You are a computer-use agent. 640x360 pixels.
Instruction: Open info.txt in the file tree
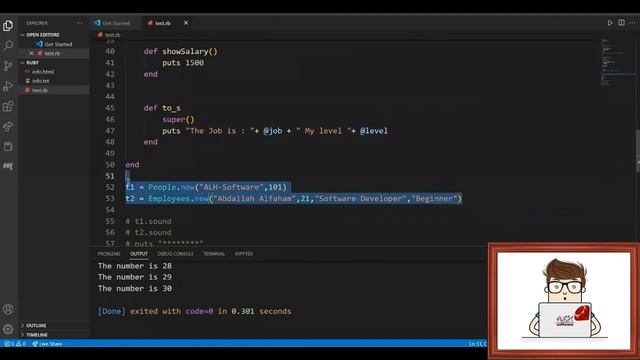coord(40,81)
